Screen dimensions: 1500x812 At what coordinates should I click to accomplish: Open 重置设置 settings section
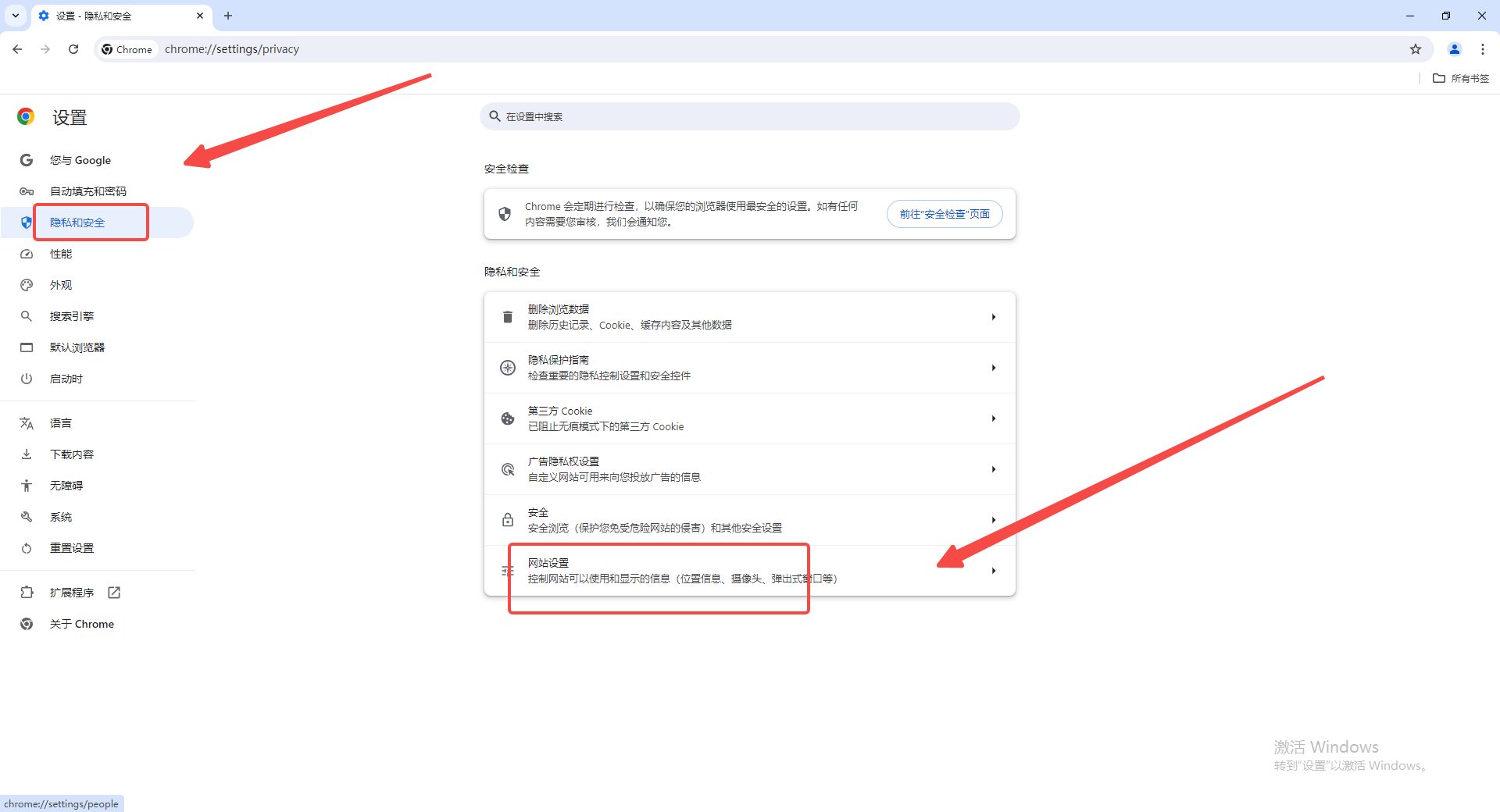tap(97, 548)
